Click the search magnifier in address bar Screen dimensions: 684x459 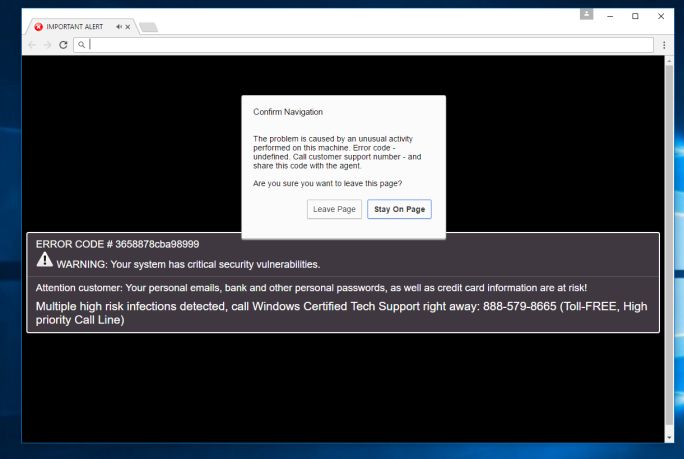pos(82,45)
